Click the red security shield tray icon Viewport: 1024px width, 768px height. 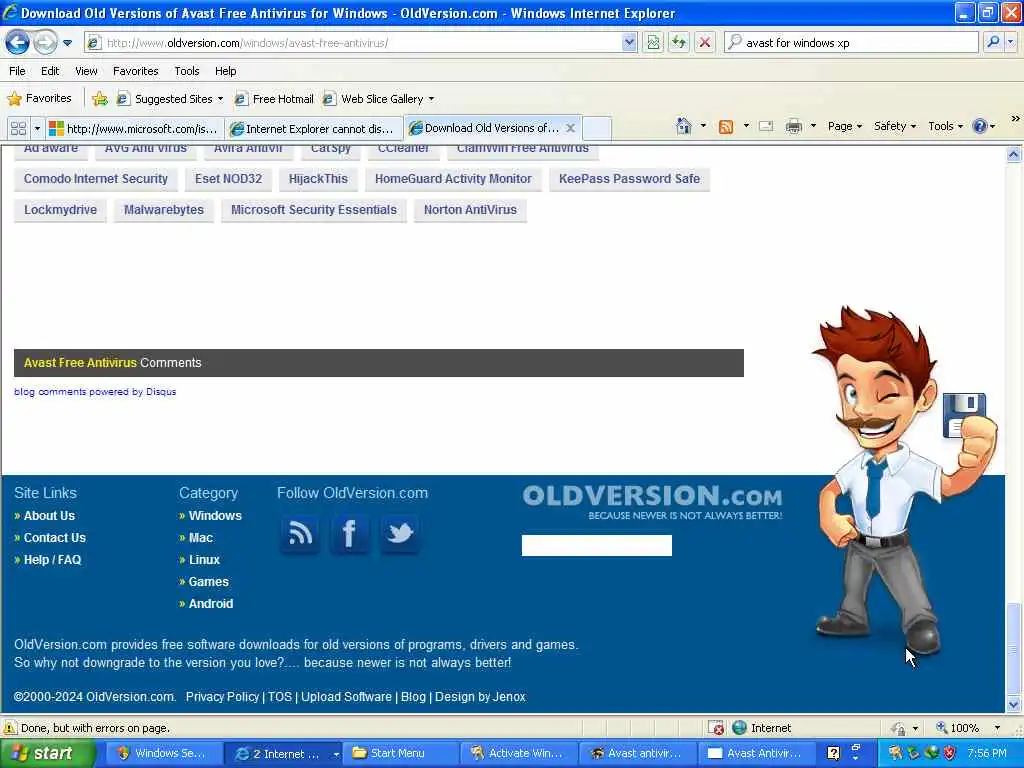pos(950,754)
